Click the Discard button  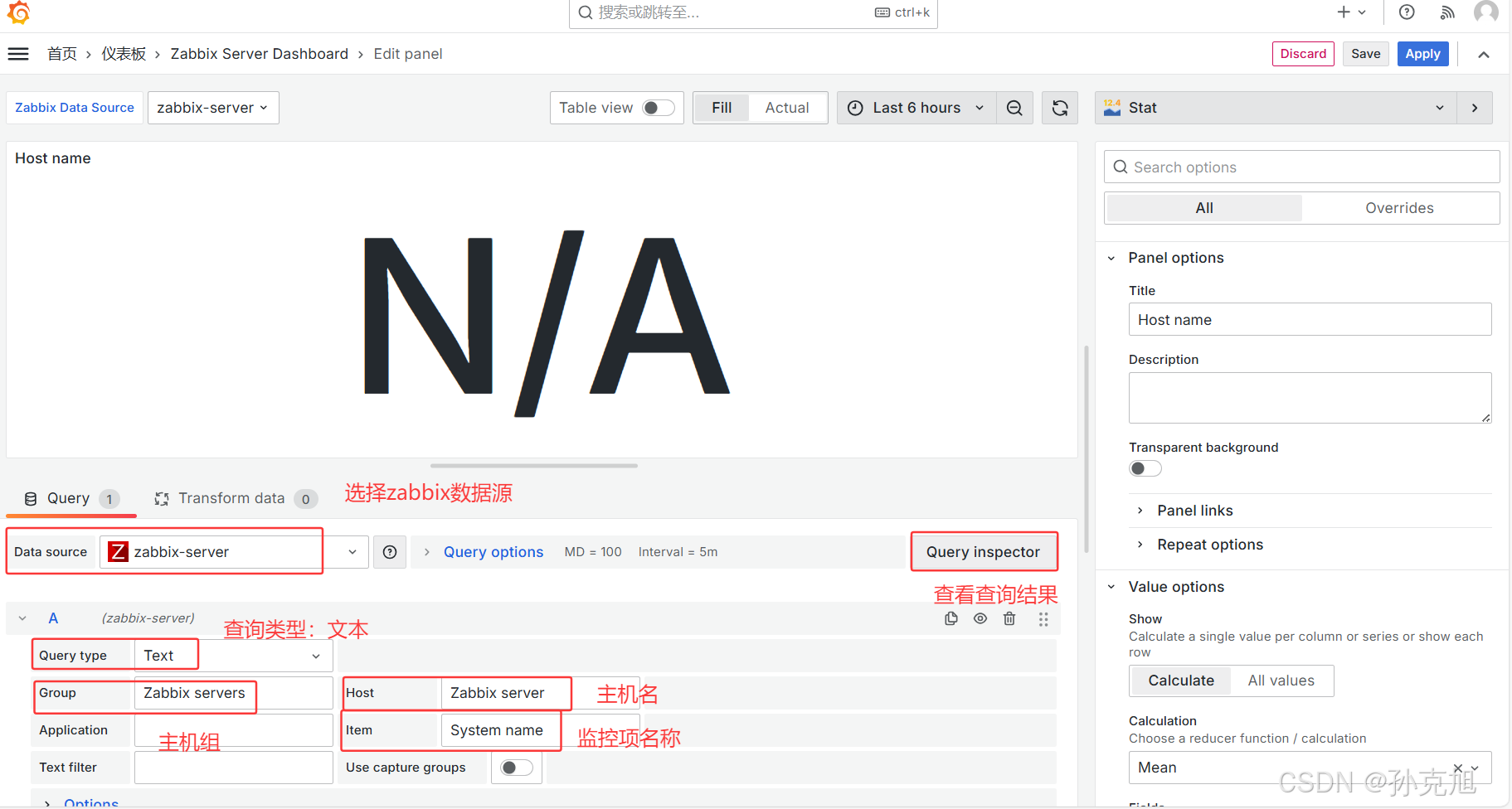tap(1303, 54)
